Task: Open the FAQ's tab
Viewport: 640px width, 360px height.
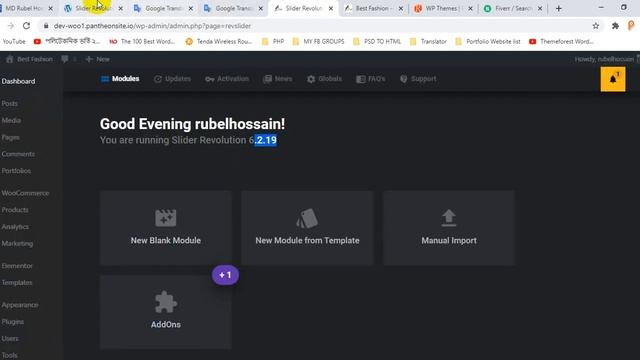Action: point(371,79)
